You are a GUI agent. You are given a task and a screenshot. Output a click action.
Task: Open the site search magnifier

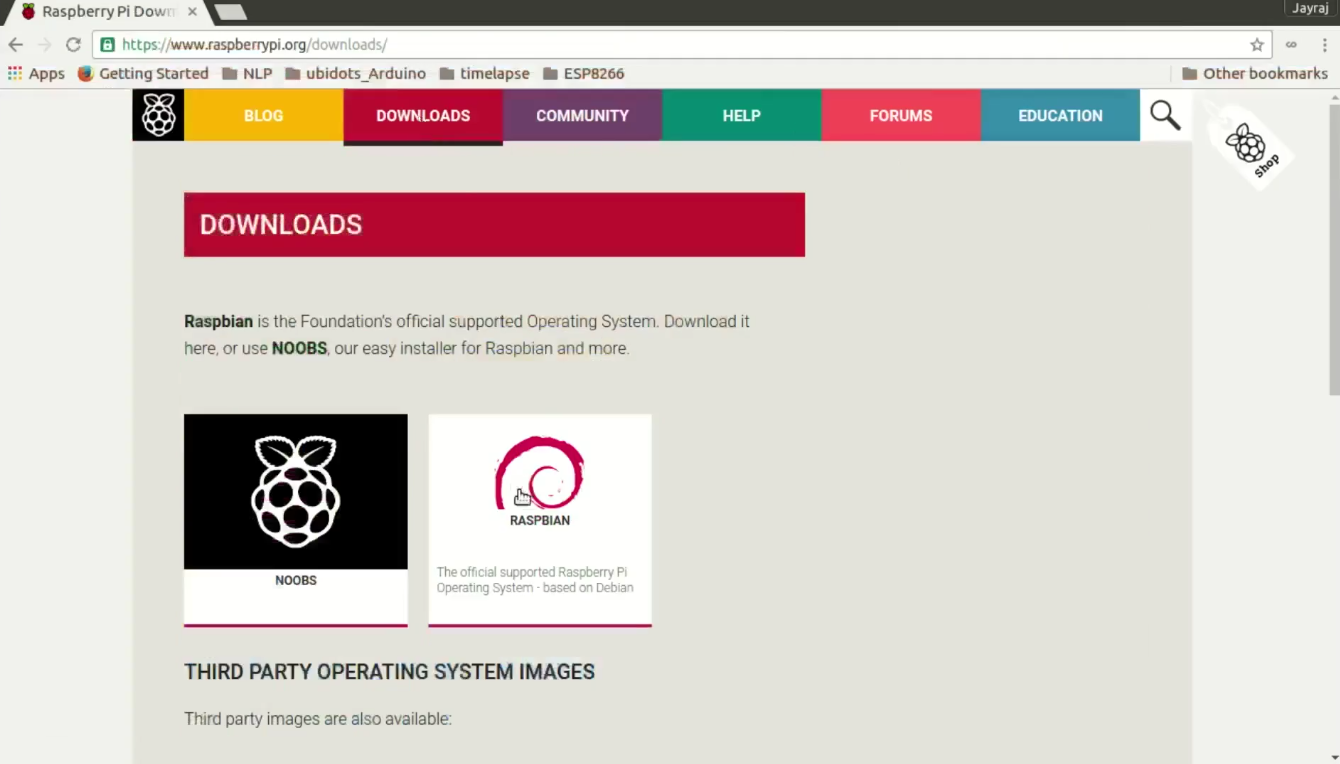coord(1164,115)
